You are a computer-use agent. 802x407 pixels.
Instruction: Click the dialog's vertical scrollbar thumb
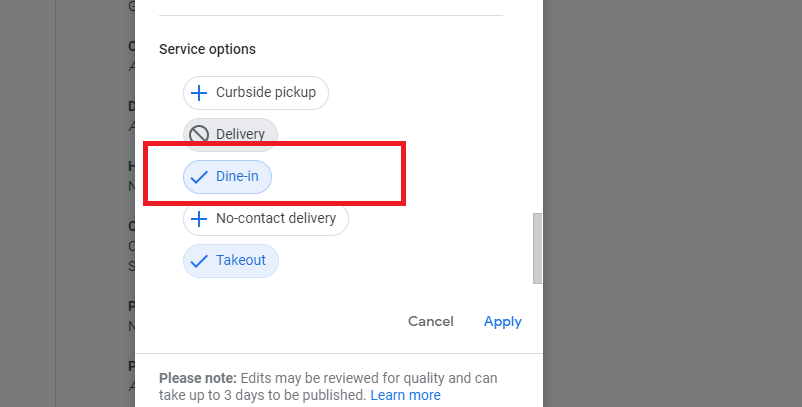click(x=537, y=247)
